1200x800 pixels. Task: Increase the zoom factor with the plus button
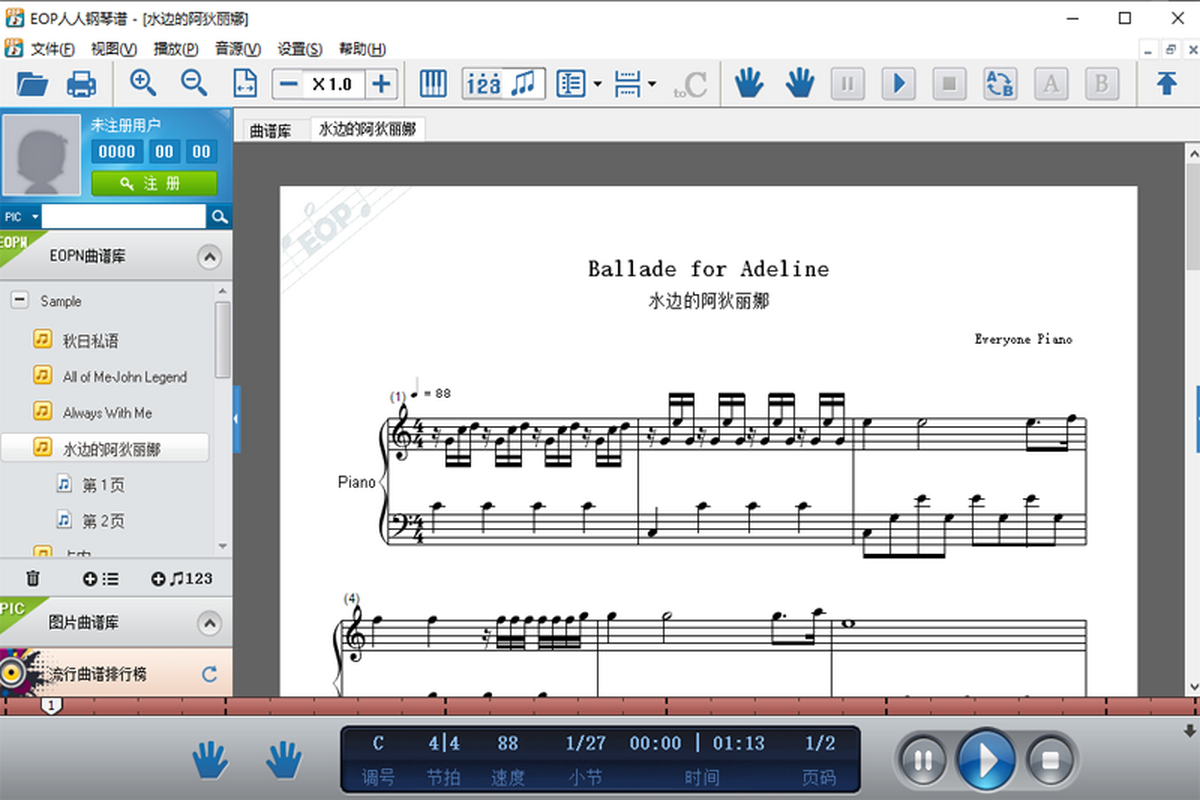pyautogui.click(x=381, y=84)
